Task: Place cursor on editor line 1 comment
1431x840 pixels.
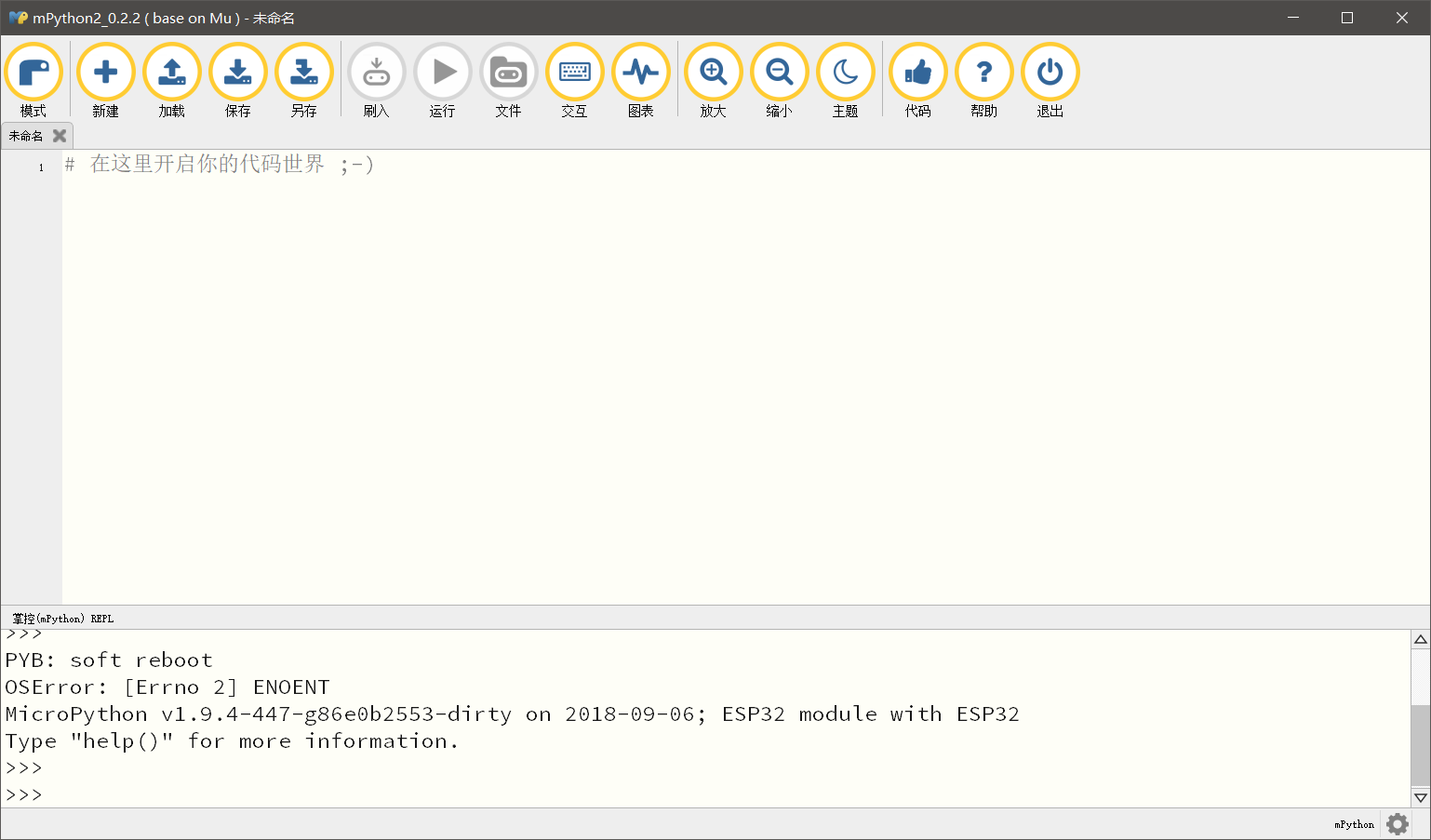Action: (219, 166)
